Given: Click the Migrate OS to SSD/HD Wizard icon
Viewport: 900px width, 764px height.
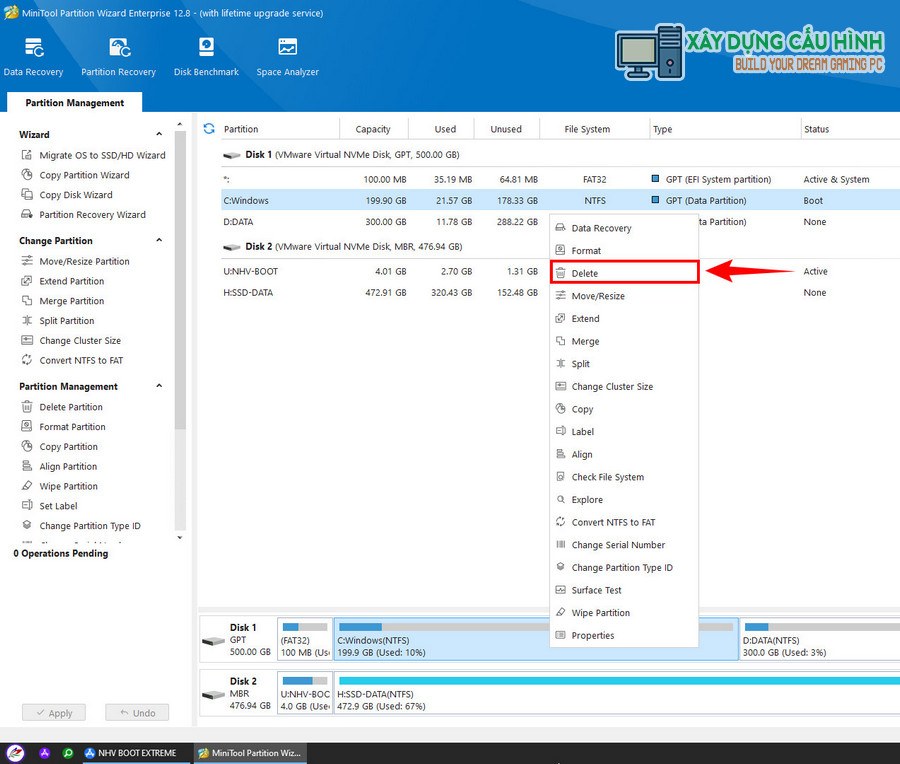Looking at the screenshot, I should coord(27,155).
